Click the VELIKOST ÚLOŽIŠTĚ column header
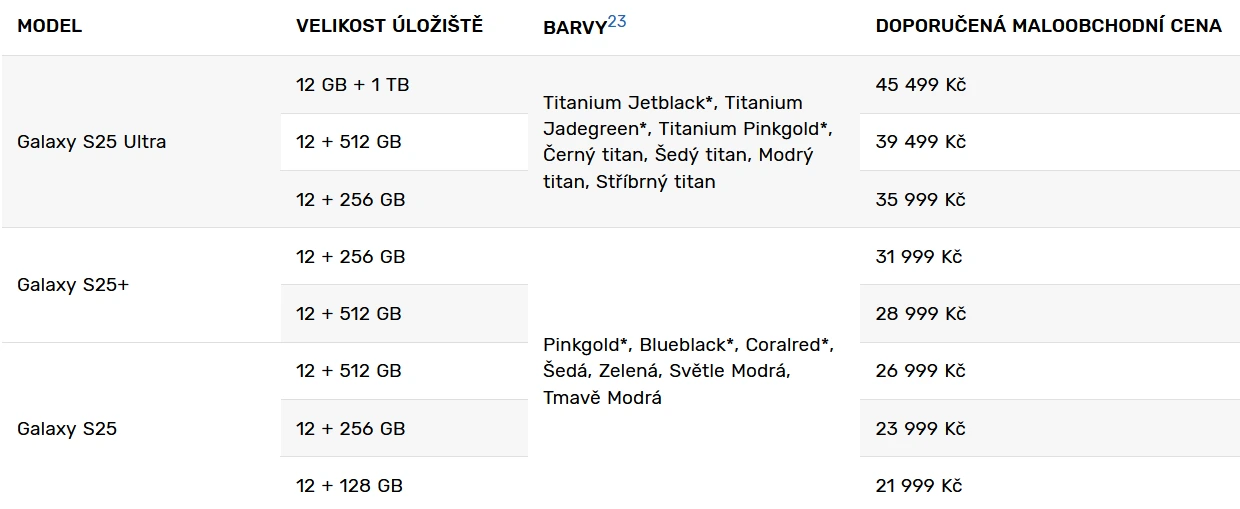The image size is (1240, 509). coord(389,27)
